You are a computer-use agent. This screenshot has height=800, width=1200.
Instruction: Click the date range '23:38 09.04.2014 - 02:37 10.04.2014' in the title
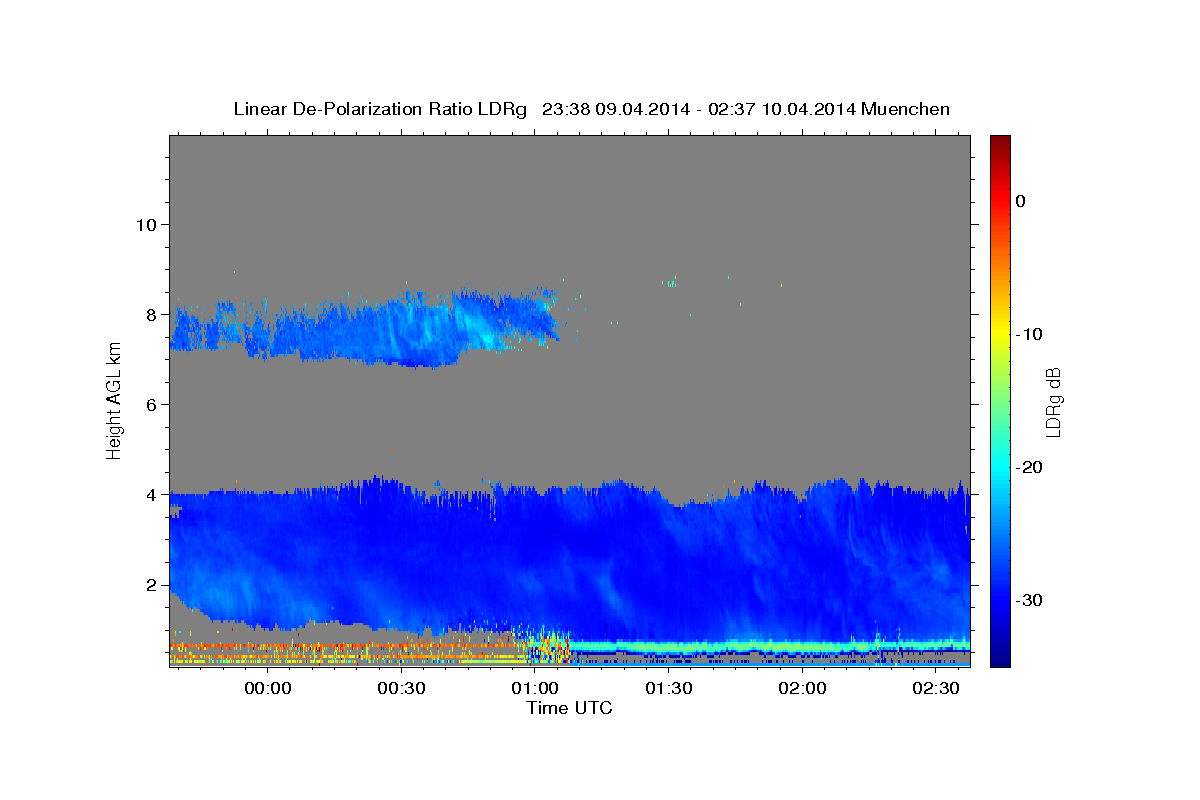tap(698, 109)
